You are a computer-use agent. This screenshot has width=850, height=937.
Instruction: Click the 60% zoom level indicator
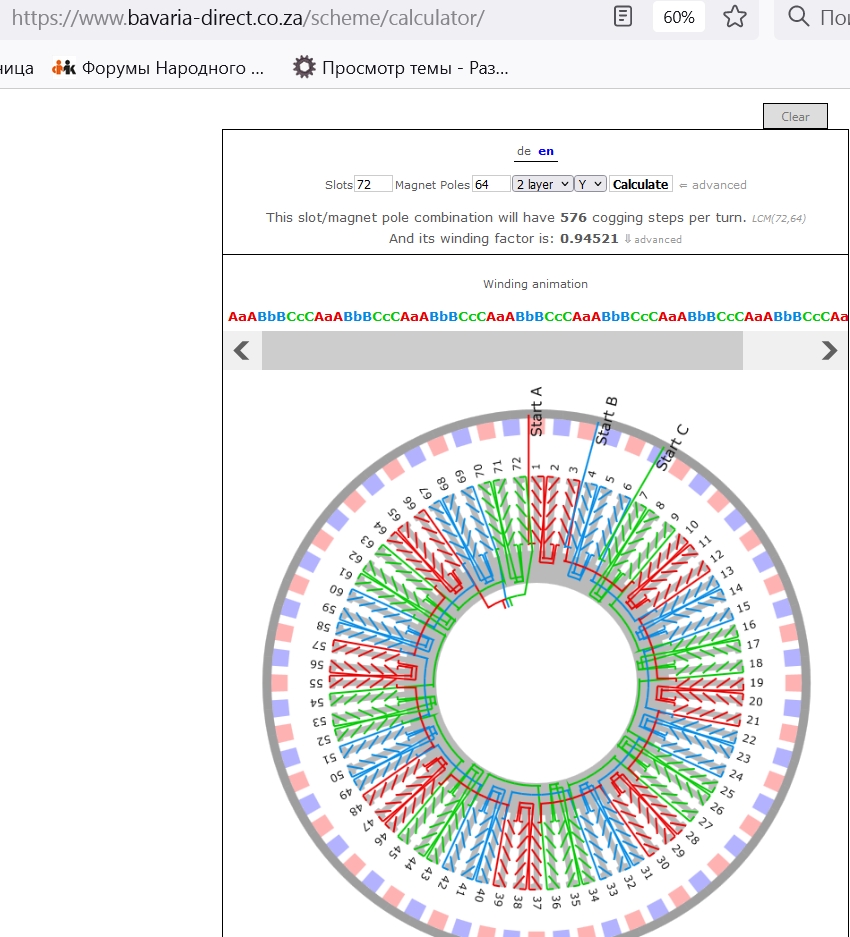click(x=679, y=17)
